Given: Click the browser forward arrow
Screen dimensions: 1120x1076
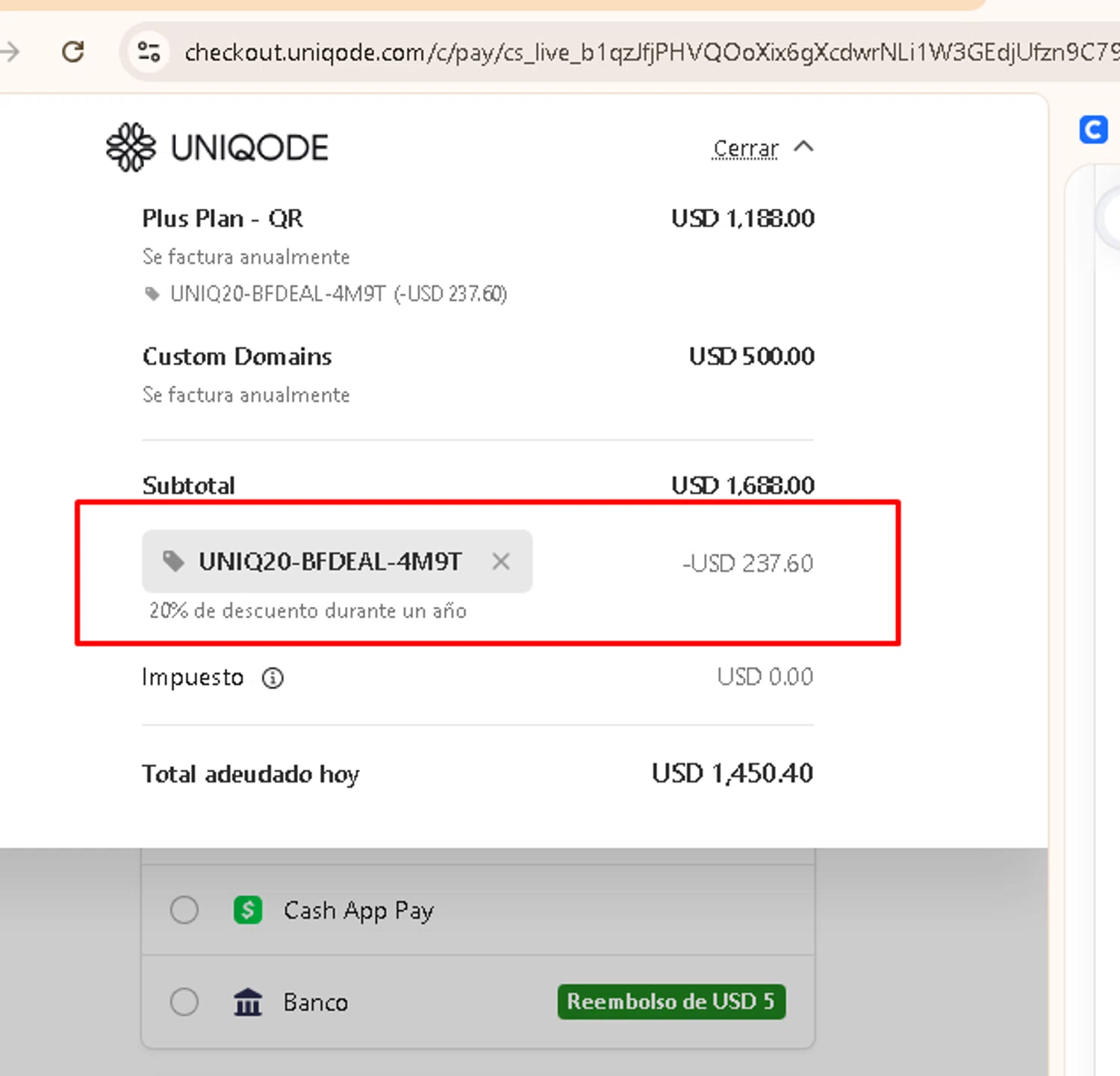Looking at the screenshot, I should tap(10, 52).
